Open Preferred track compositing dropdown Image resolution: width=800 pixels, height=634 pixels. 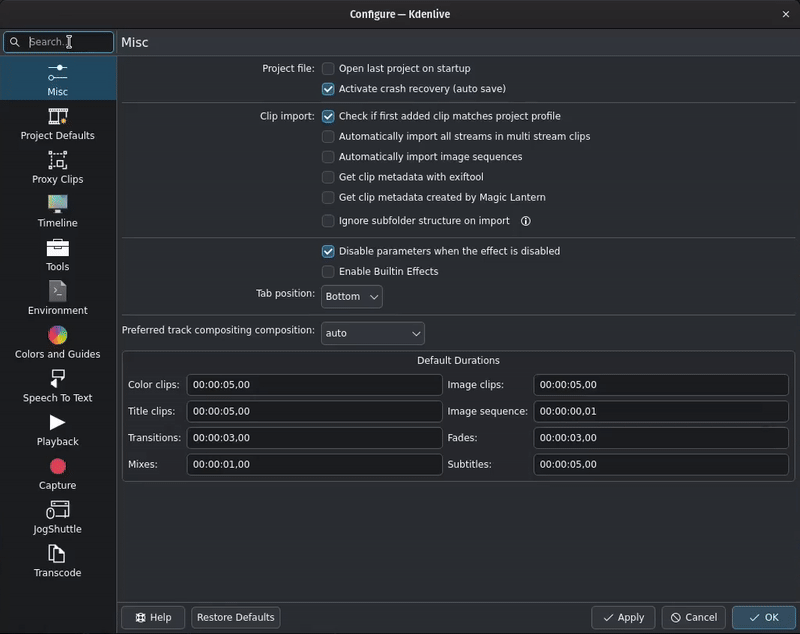372,333
